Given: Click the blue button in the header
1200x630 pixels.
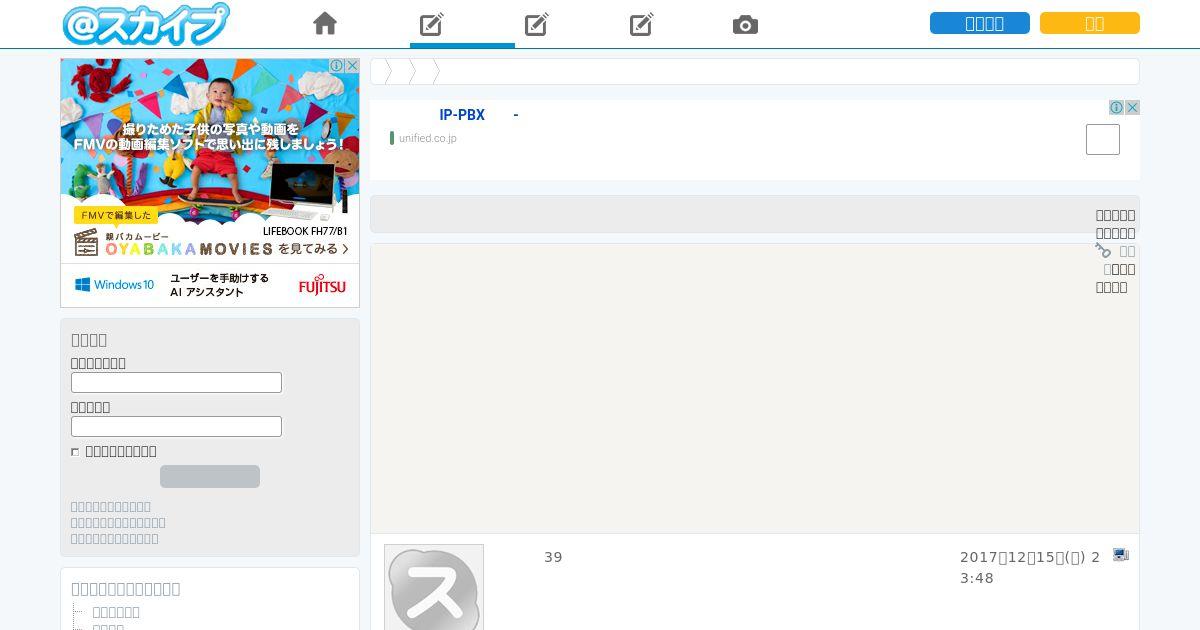Looking at the screenshot, I should (980, 23).
